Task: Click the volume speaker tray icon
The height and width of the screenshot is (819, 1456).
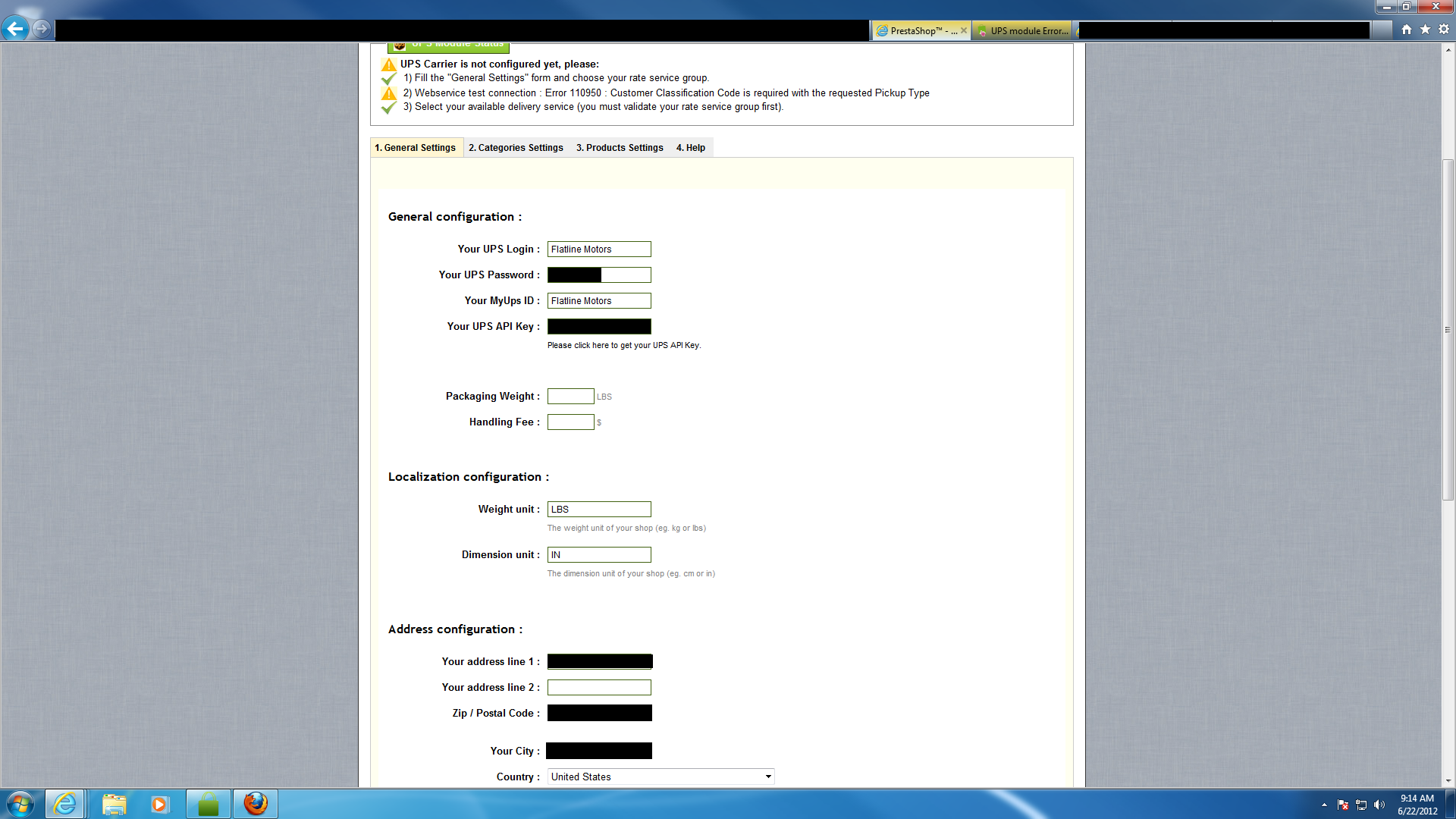Action: tap(1379, 805)
